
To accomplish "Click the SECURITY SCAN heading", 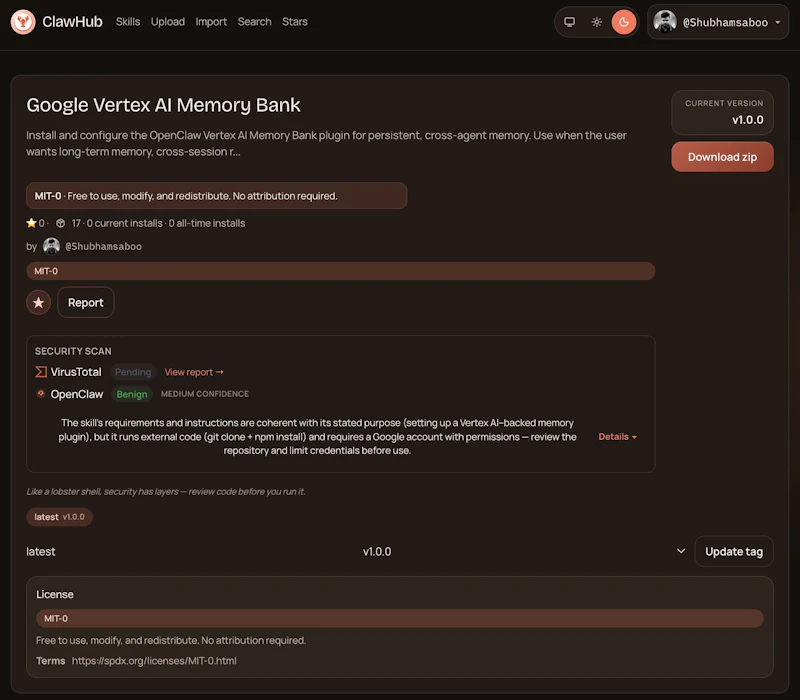I will click(73, 351).
